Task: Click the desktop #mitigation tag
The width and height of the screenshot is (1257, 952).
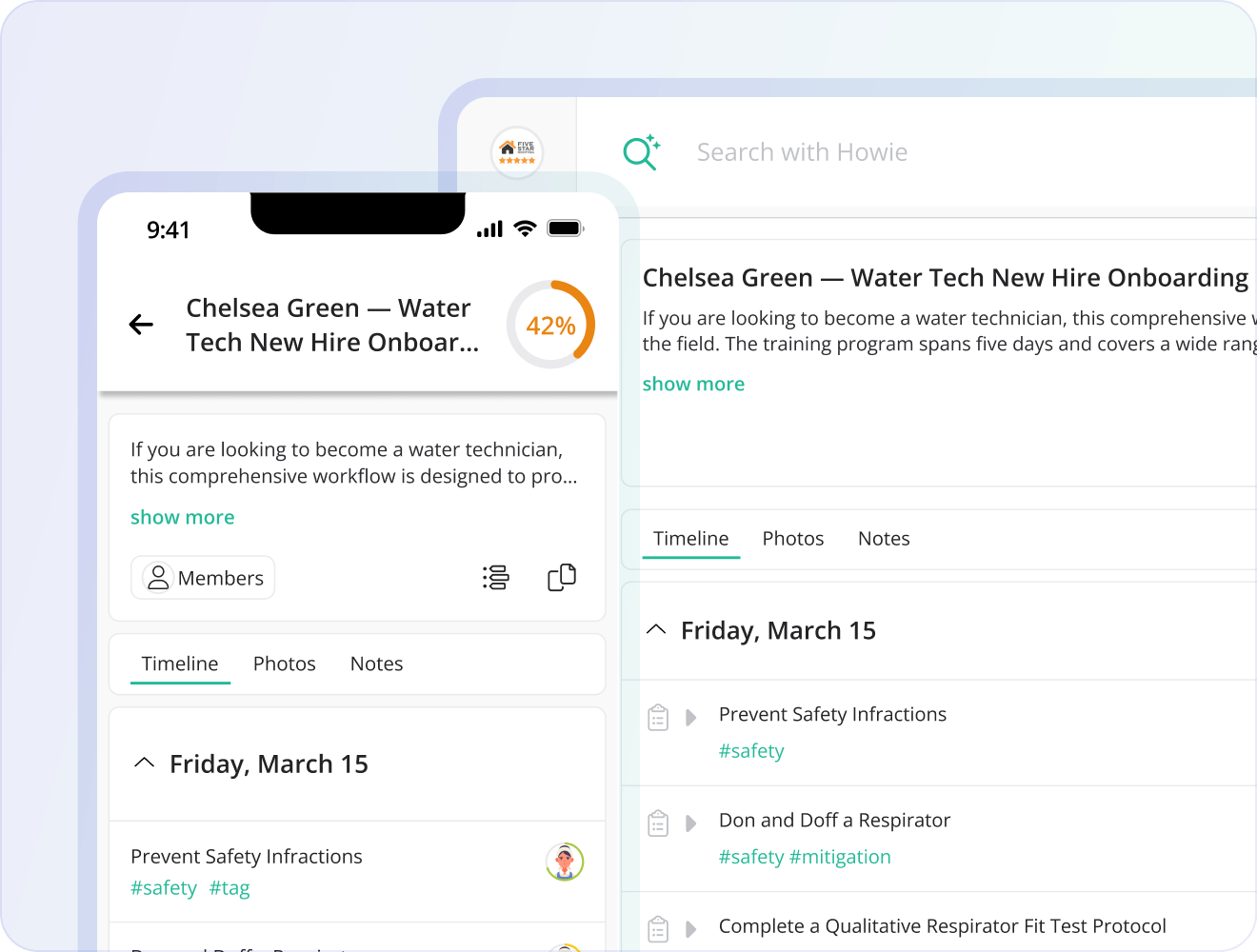Action: click(x=840, y=857)
